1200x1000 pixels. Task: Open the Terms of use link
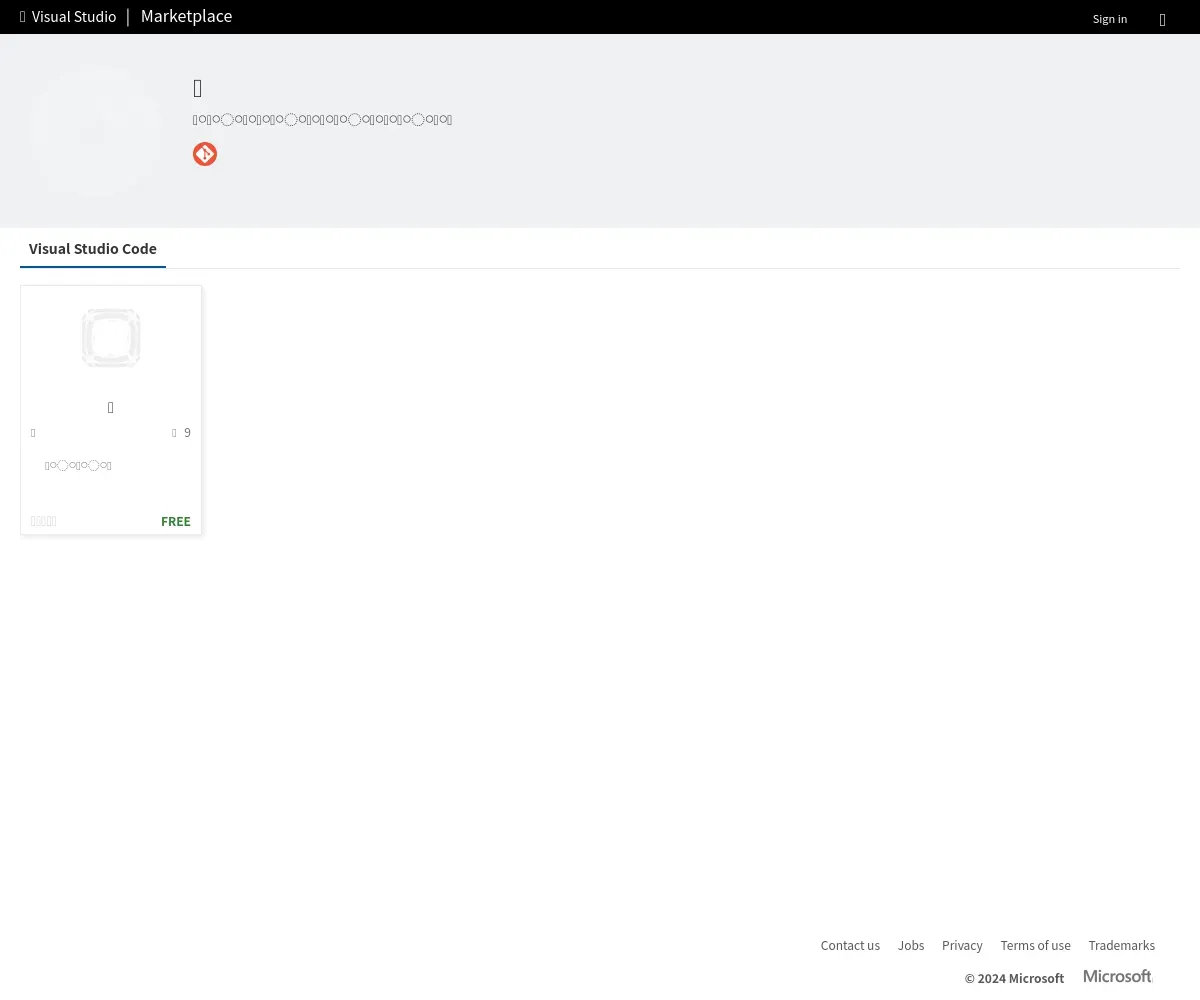(1035, 945)
